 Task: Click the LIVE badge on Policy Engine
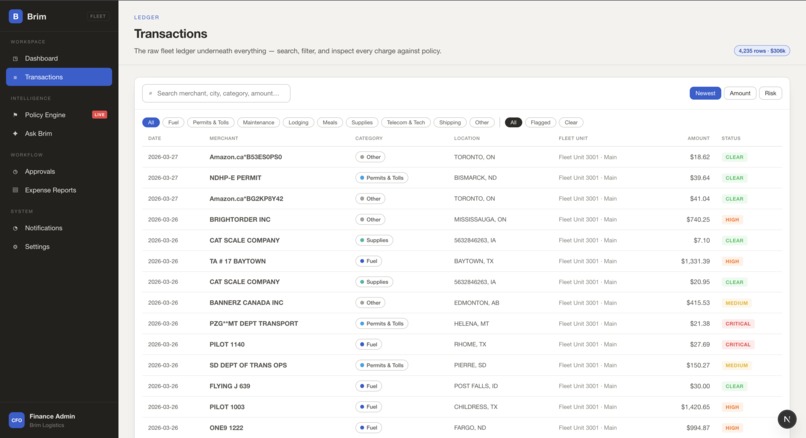100,115
